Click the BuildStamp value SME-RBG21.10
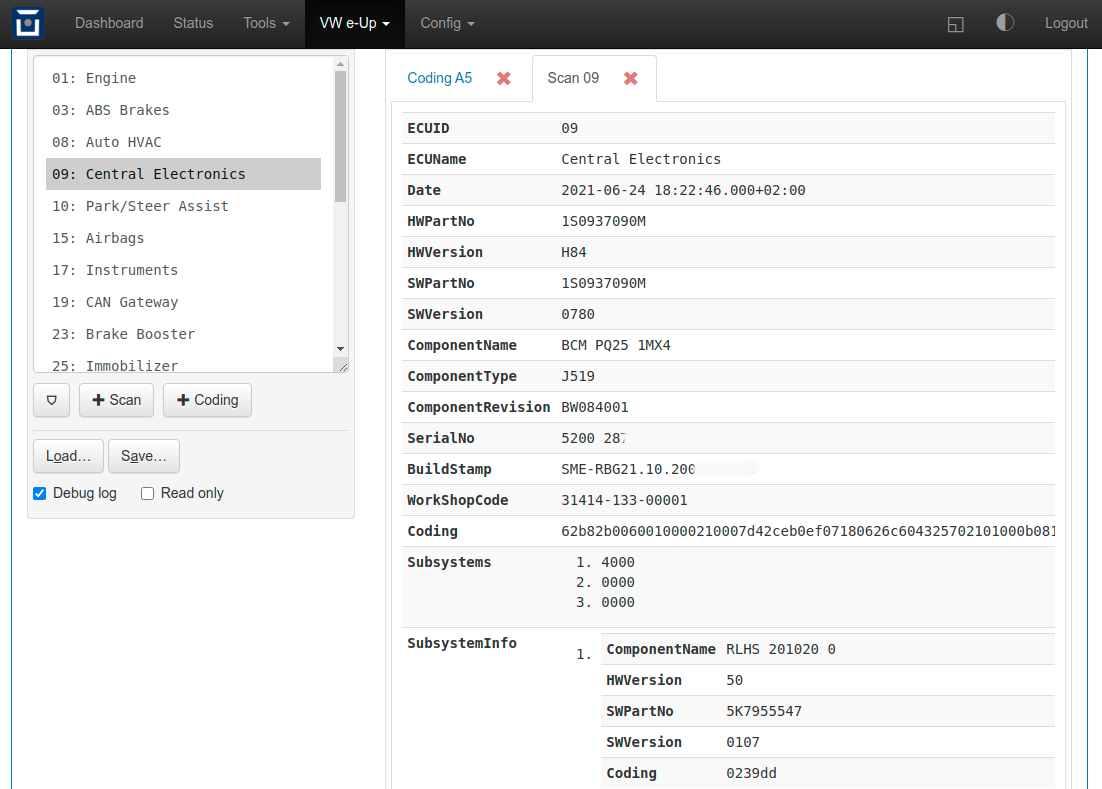The image size is (1102, 789). (628, 469)
